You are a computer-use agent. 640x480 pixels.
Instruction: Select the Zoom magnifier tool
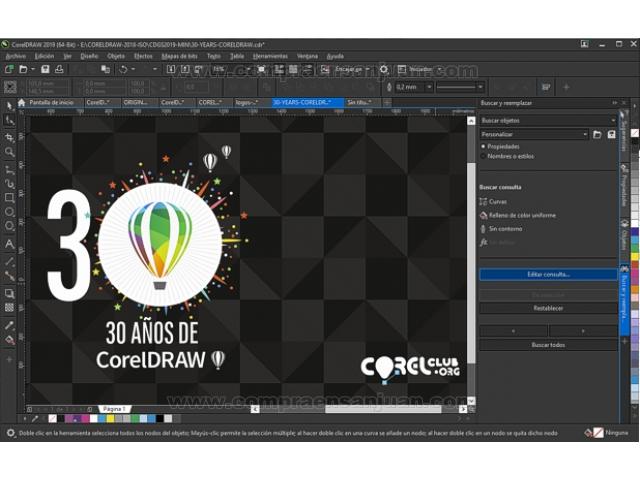9,152
